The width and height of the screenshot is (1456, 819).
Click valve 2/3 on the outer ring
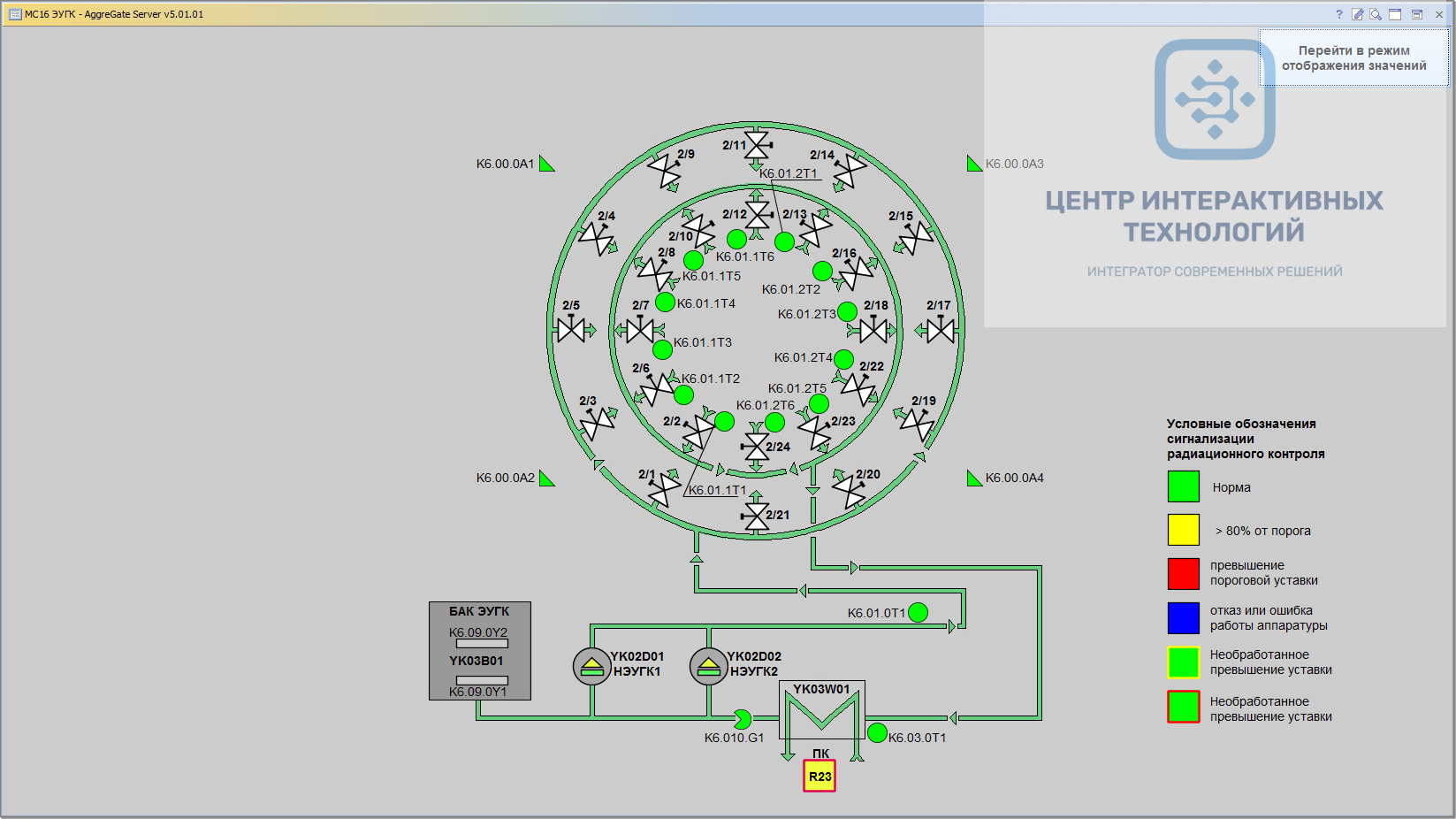click(x=598, y=423)
